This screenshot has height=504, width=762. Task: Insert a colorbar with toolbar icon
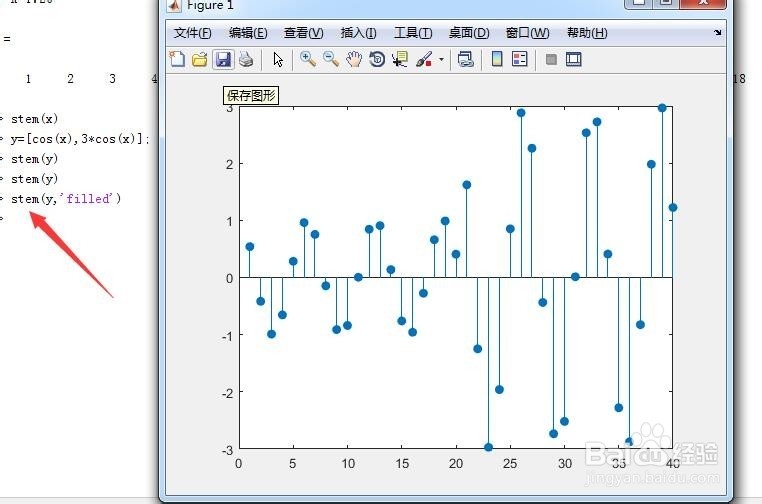pyautogui.click(x=497, y=59)
